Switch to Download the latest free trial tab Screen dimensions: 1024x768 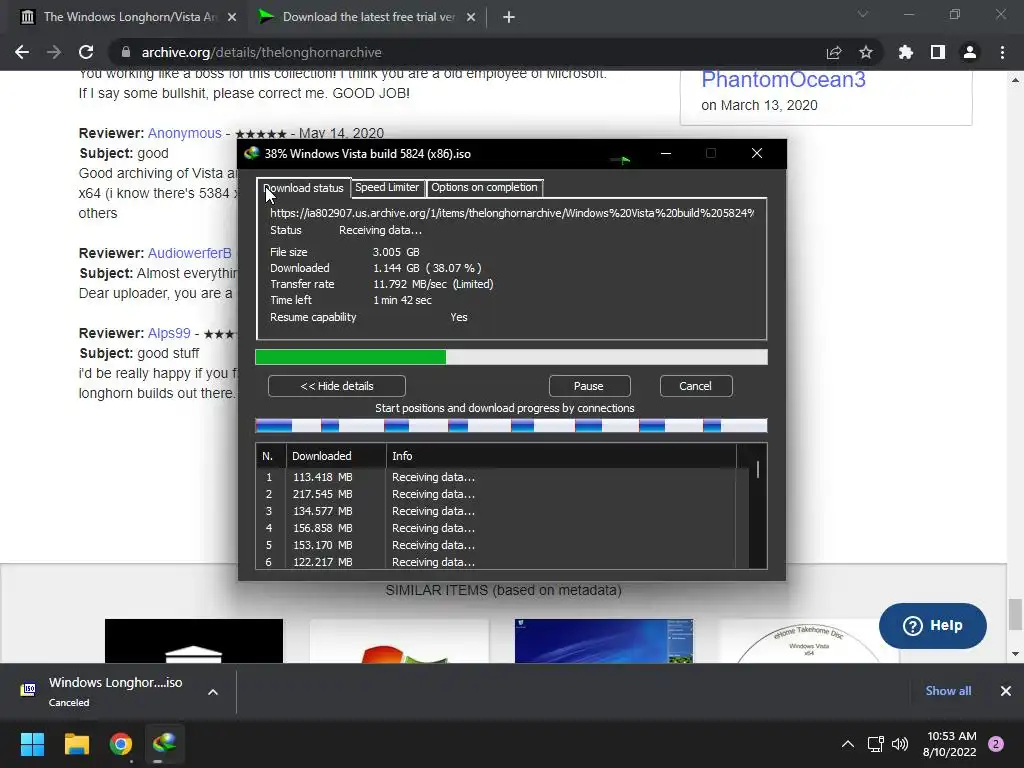pyautogui.click(x=368, y=17)
